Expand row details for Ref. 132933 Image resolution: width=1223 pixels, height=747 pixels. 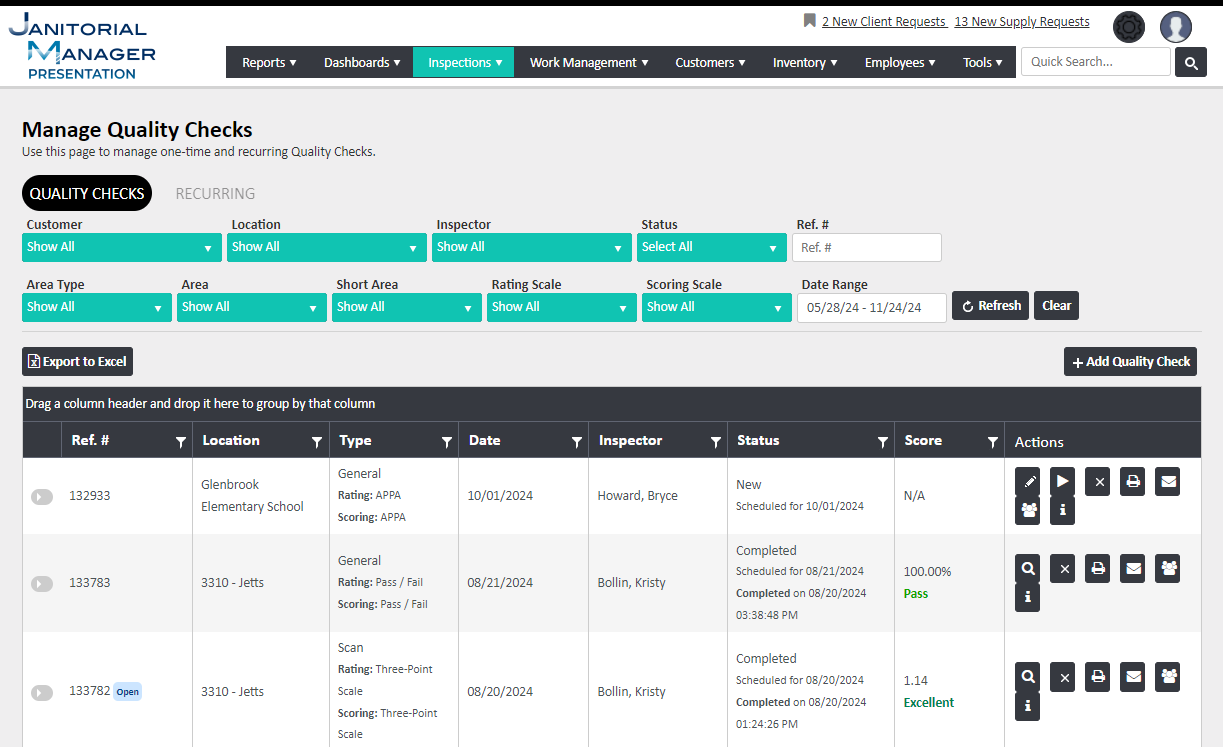tap(42, 496)
